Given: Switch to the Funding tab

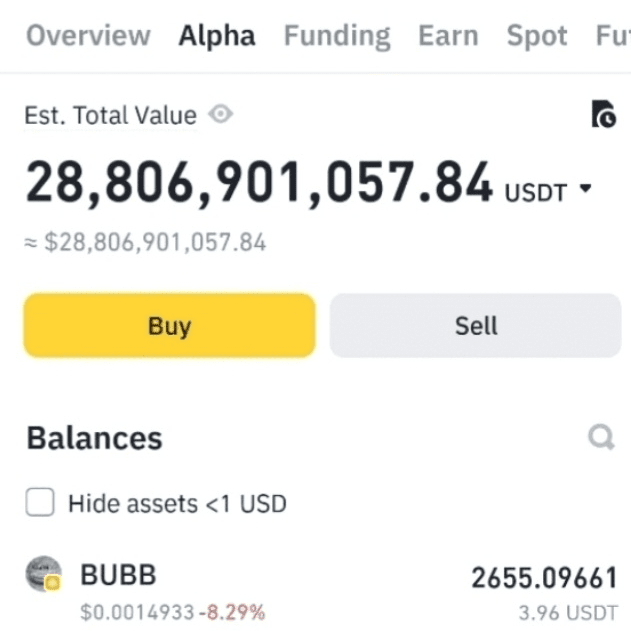Looking at the screenshot, I should tap(337, 37).
